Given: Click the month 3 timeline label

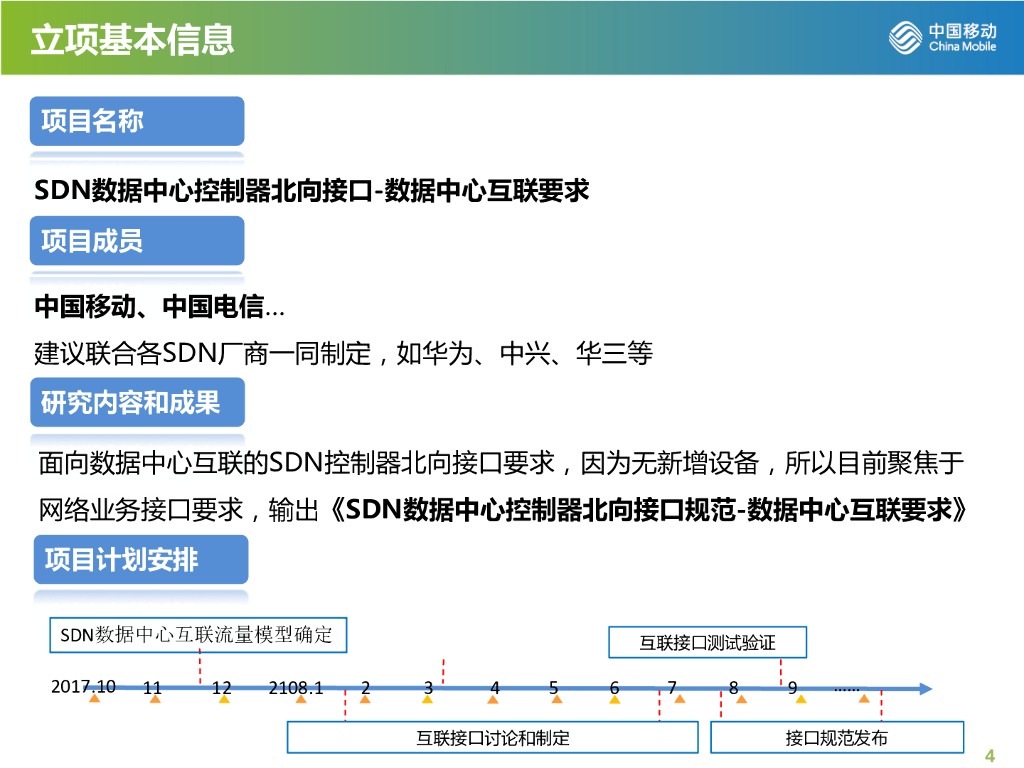Looking at the screenshot, I should [428, 688].
